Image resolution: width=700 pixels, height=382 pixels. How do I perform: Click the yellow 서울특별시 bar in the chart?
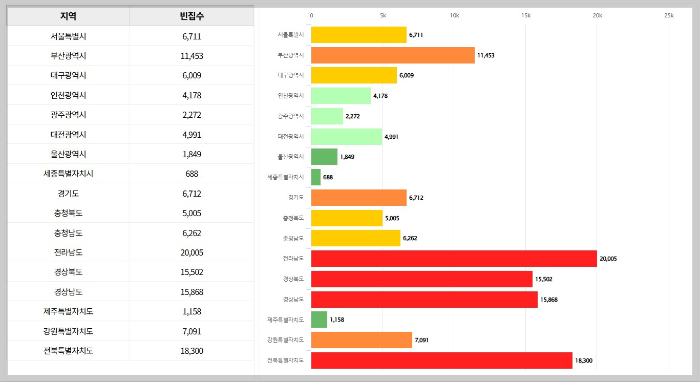click(359, 35)
